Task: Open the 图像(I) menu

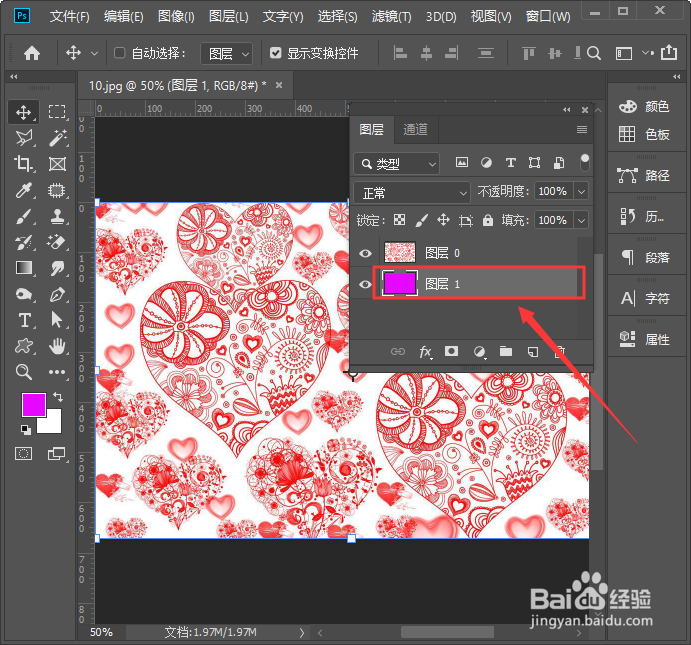Action: coord(176,17)
